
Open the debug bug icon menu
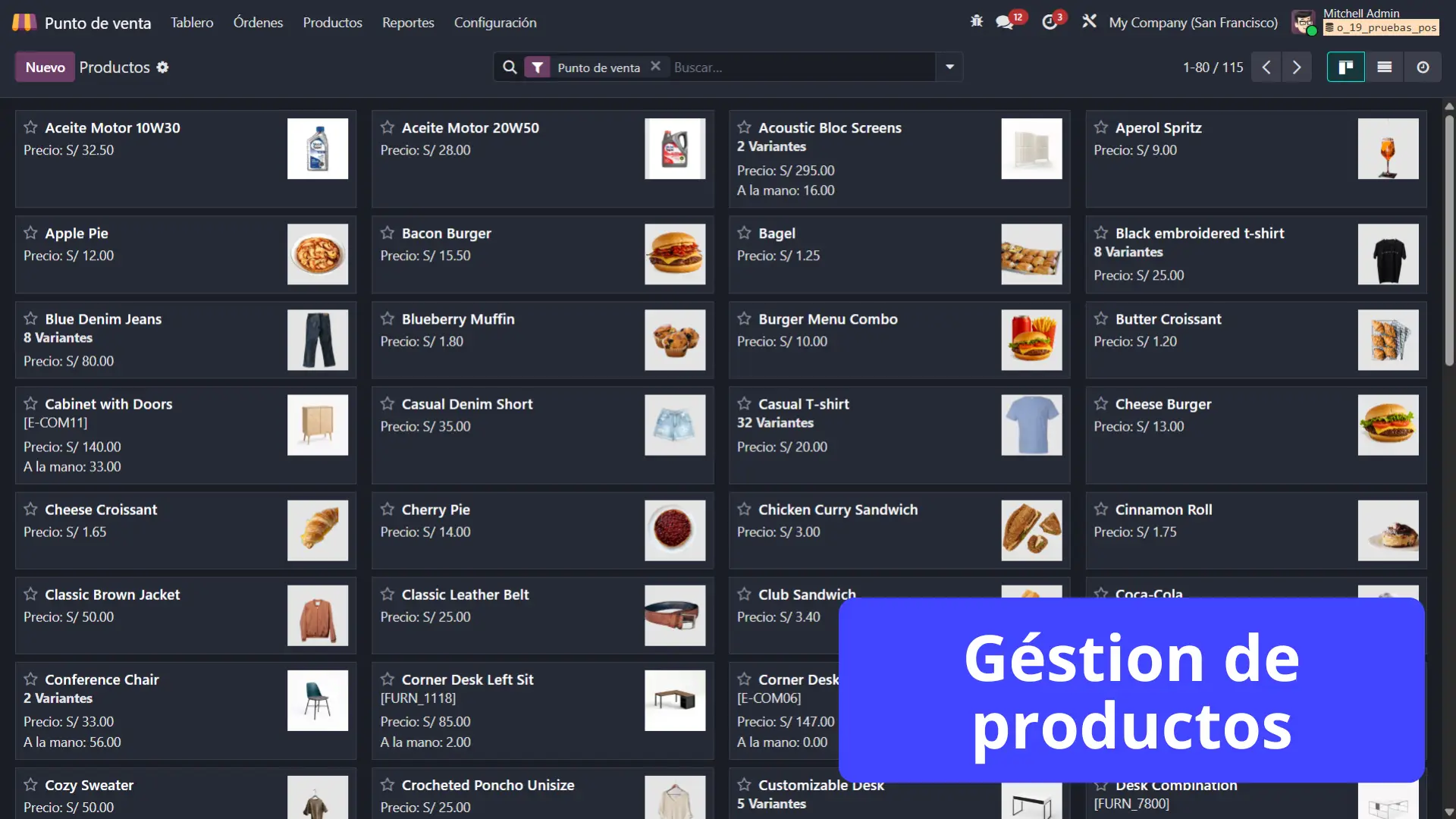[977, 21]
